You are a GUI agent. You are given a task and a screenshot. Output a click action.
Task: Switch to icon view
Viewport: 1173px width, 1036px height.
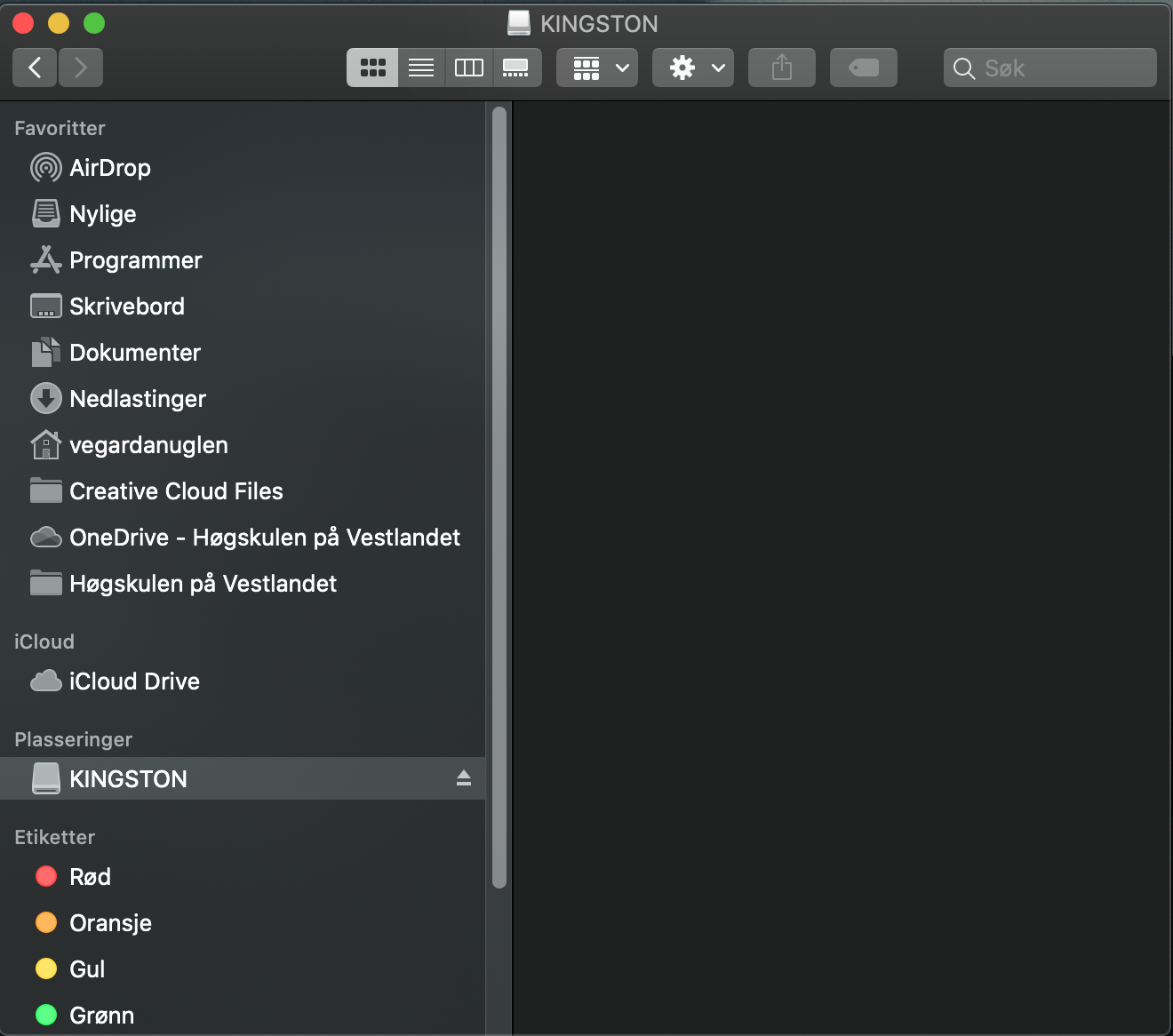pos(372,68)
